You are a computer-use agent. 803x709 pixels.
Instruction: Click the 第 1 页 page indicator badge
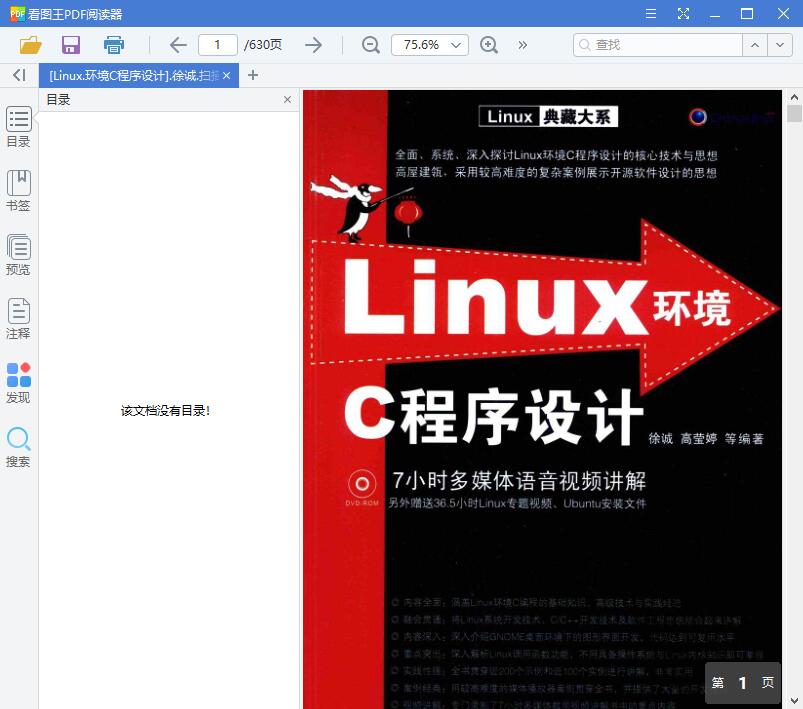(x=743, y=682)
